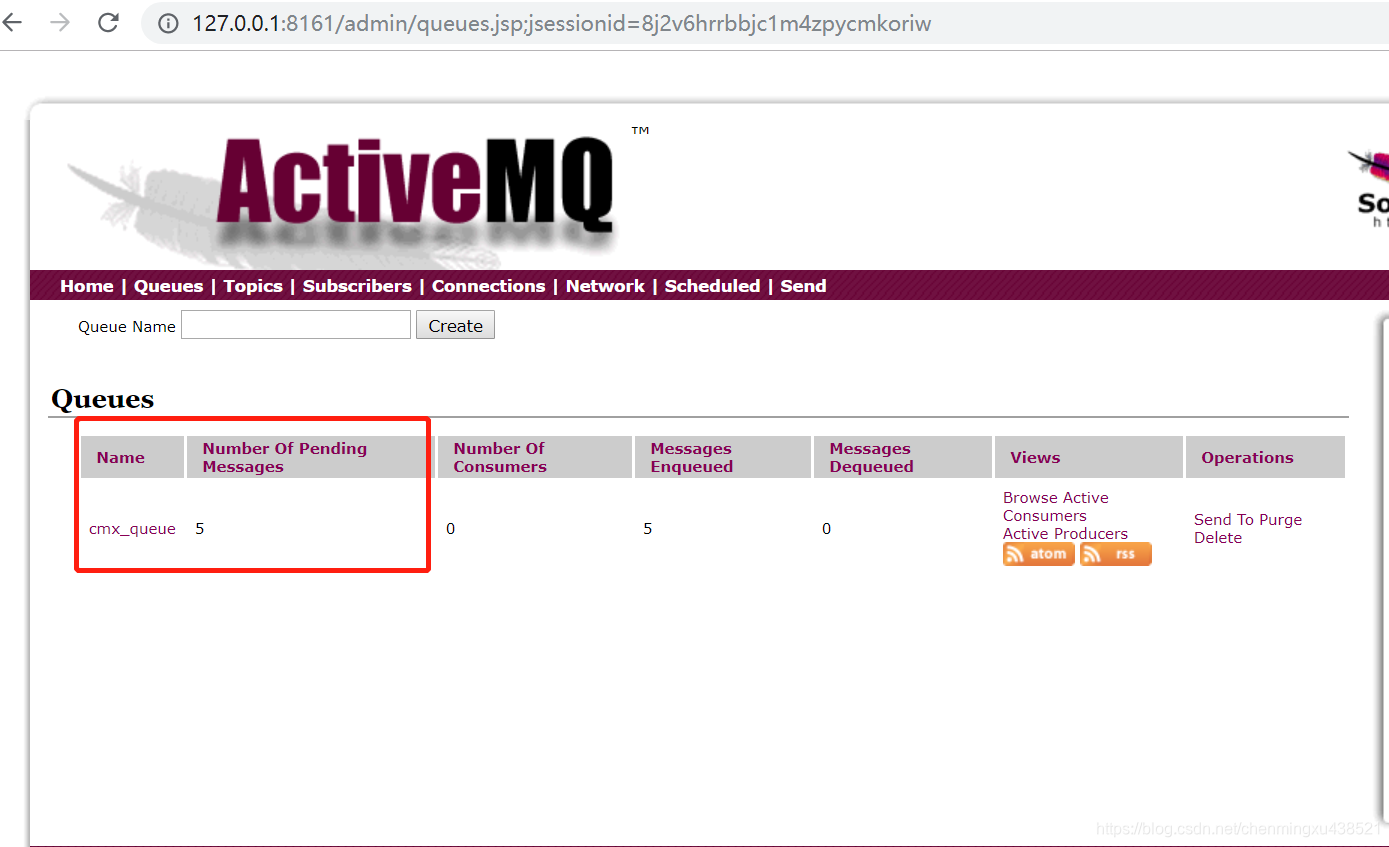Open the Connections menu item
This screenshot has width=1389, height=847.
(x=488, y=286)
